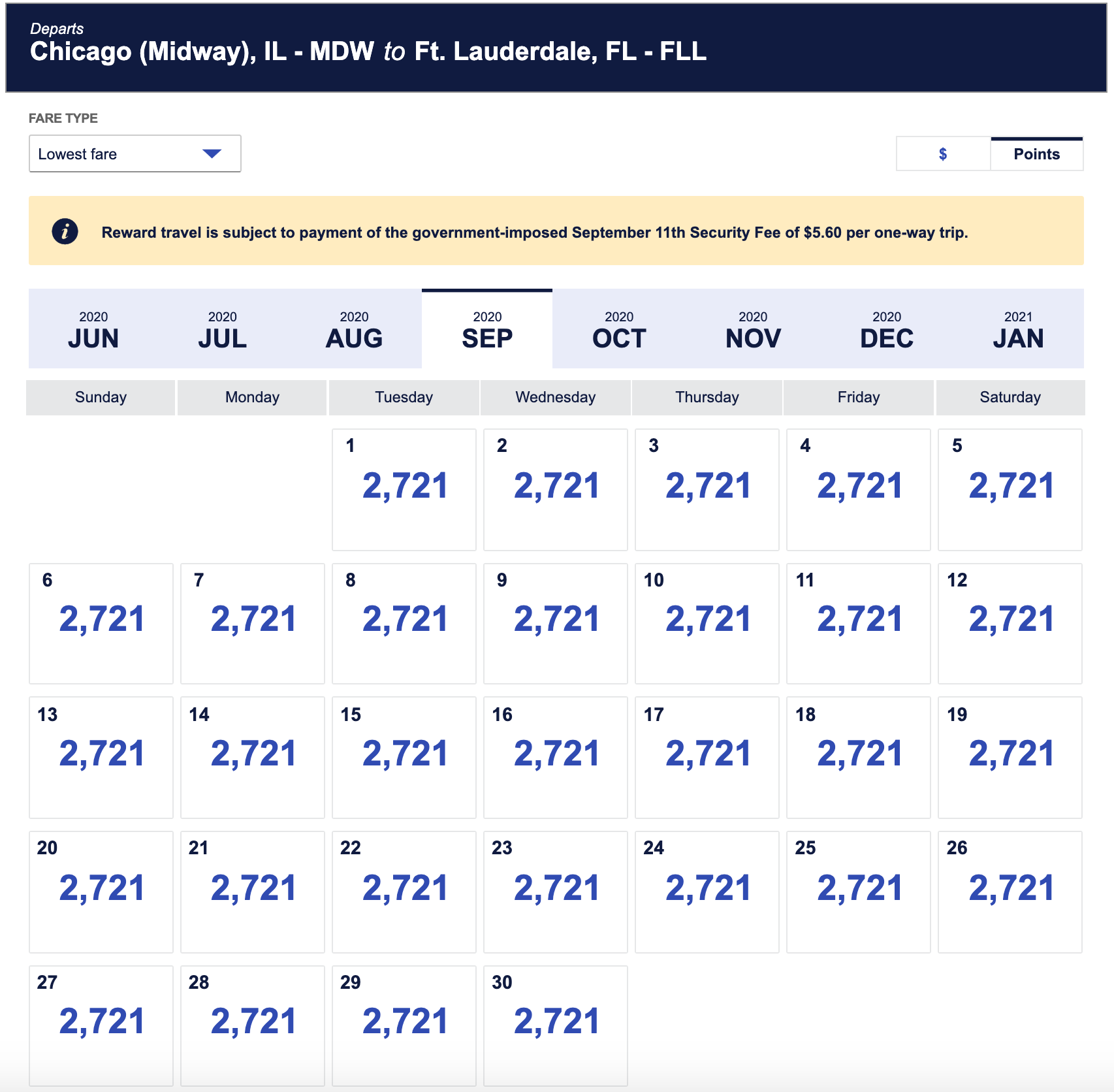The height and width of the screenshot is (1092, 1114).
Task: Click the info icon in the reward notice
Action: [65, 231]
